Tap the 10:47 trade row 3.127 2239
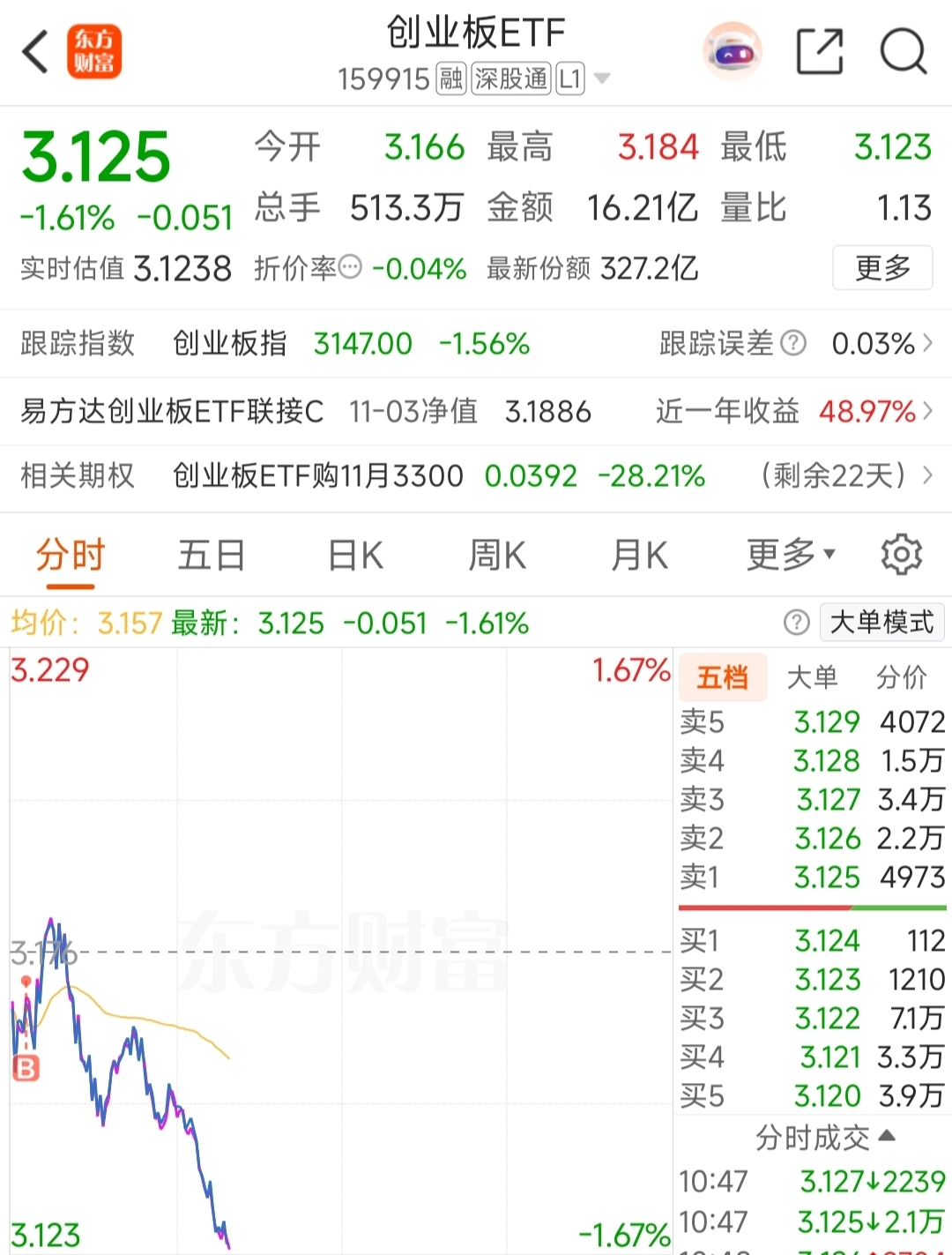Viewport: 952px width, 1255px height. [x=812, y=1182]
